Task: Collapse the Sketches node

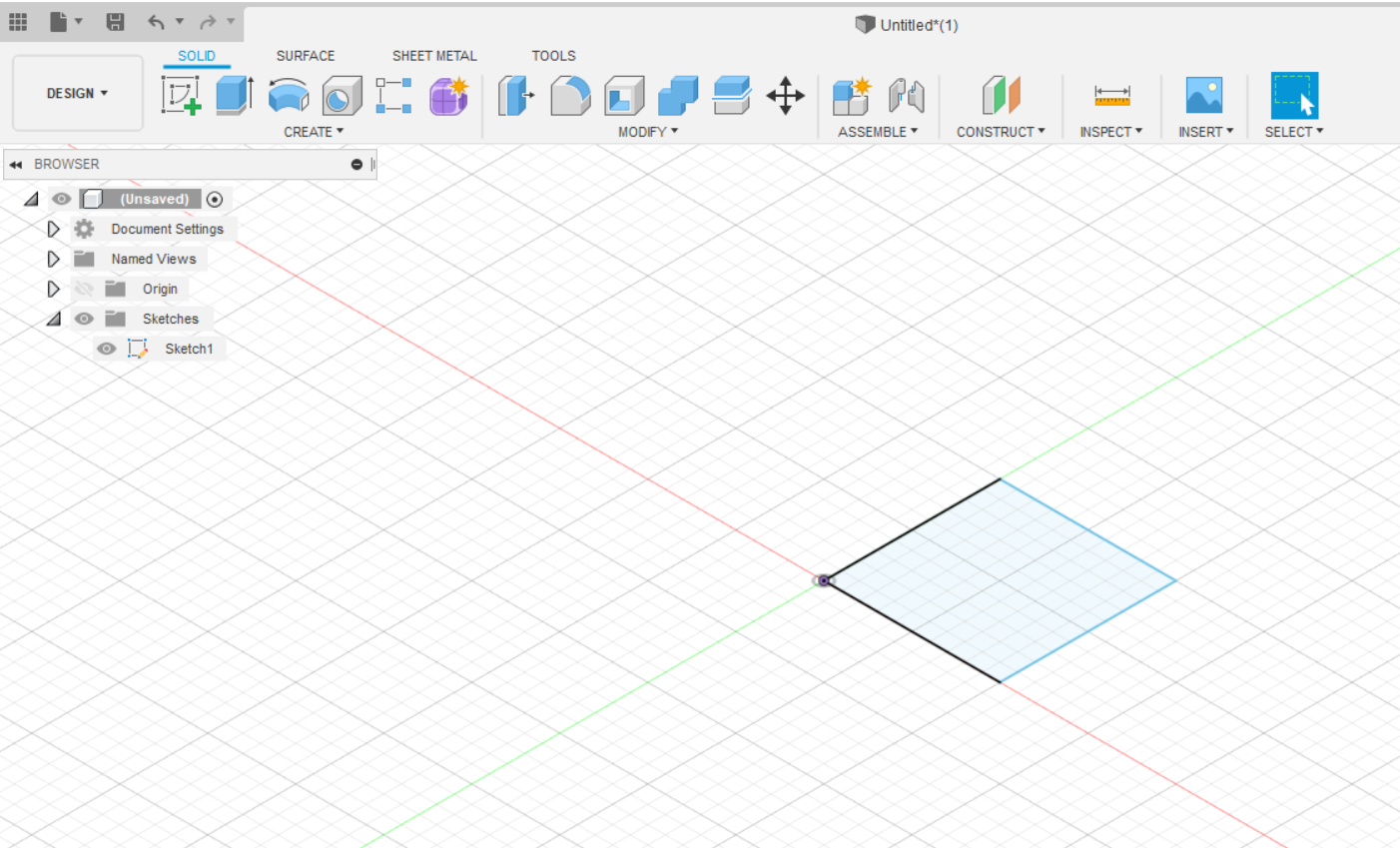Action: coord(54,319)
